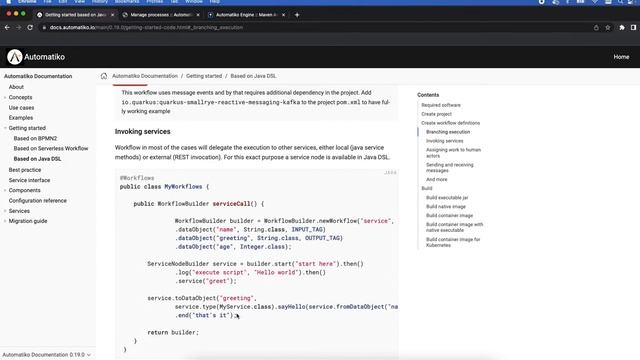Click Automatiko Documentation breadcrumb link
This screenshot has height=360, width=640.
tap(145, 76)
